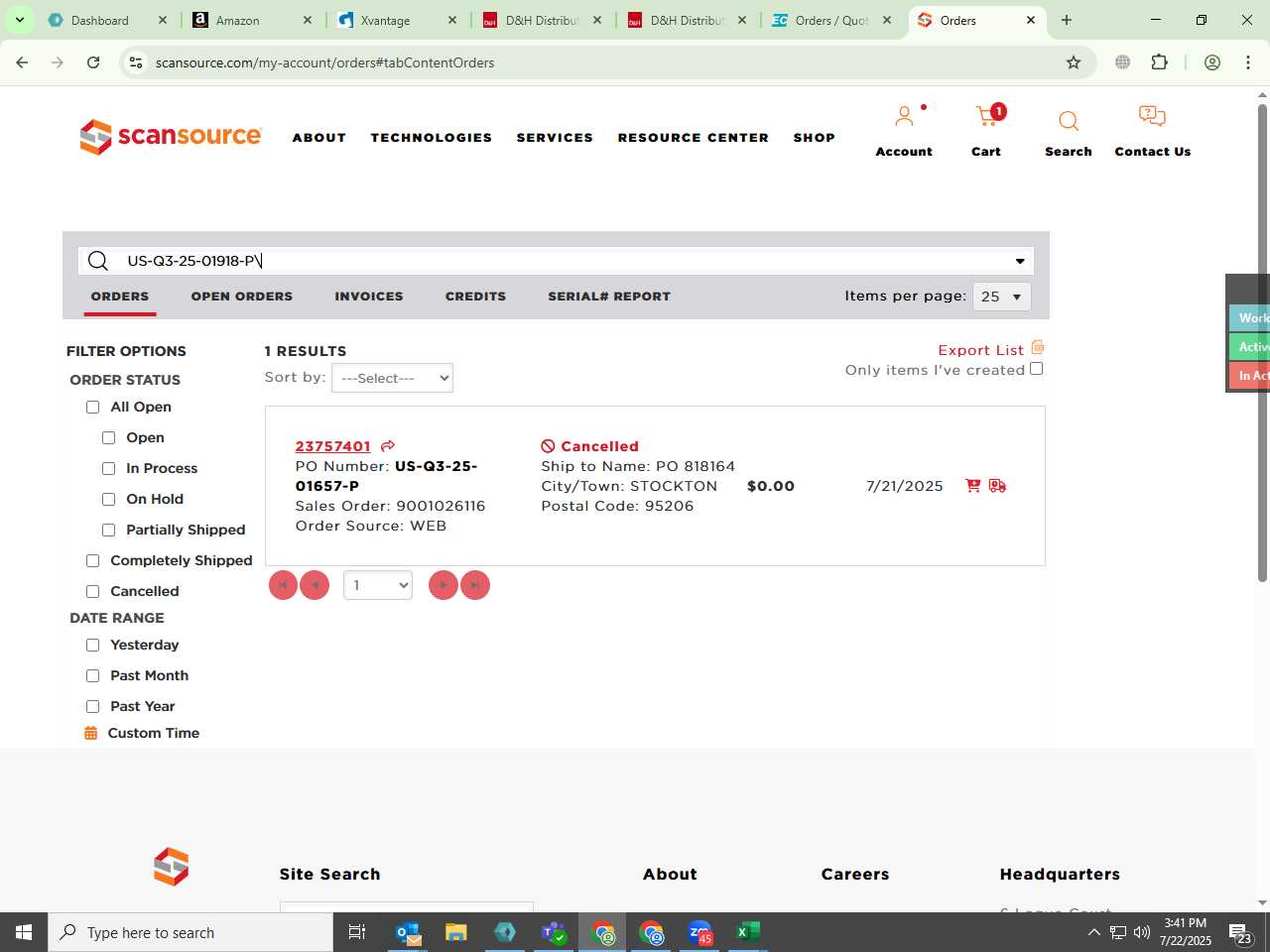Open a new browser tab
Image resolution: width=1270 pixels, height=952 pixels.
point(1067,20)
